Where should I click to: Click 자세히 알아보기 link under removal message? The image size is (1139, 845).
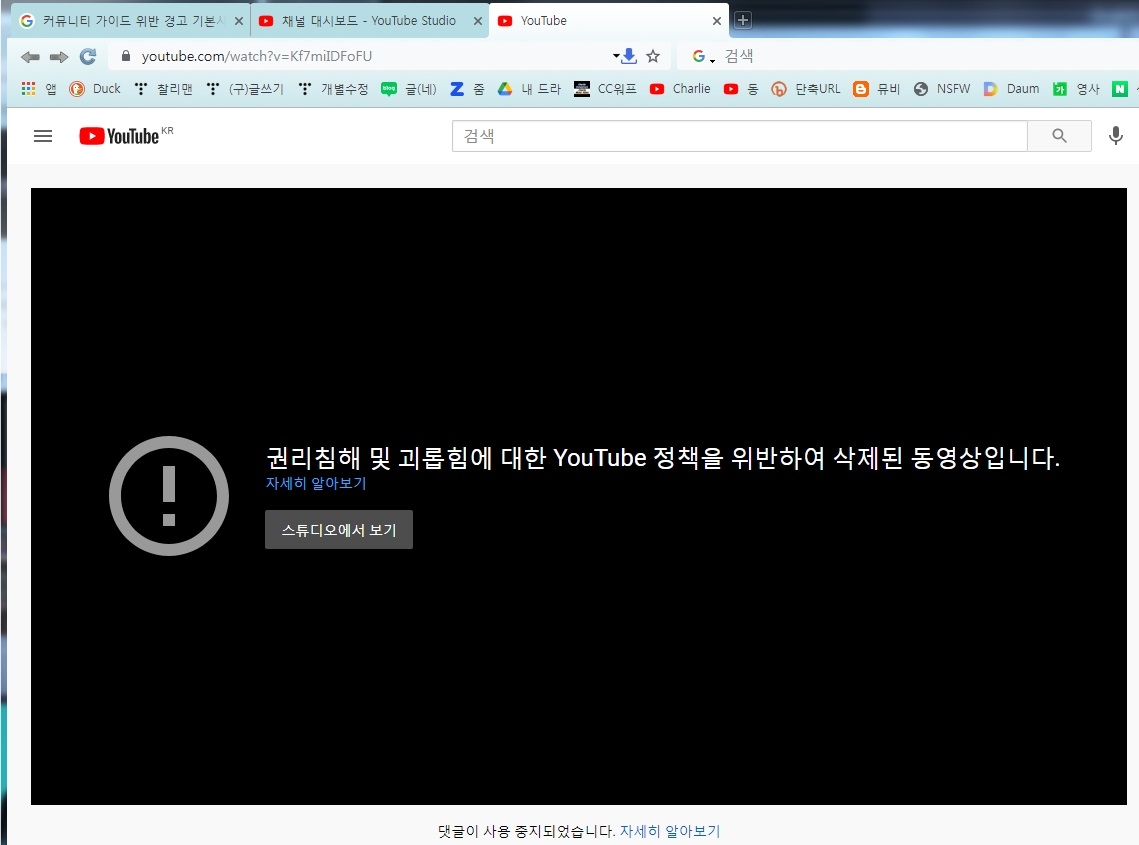[316, 483]
